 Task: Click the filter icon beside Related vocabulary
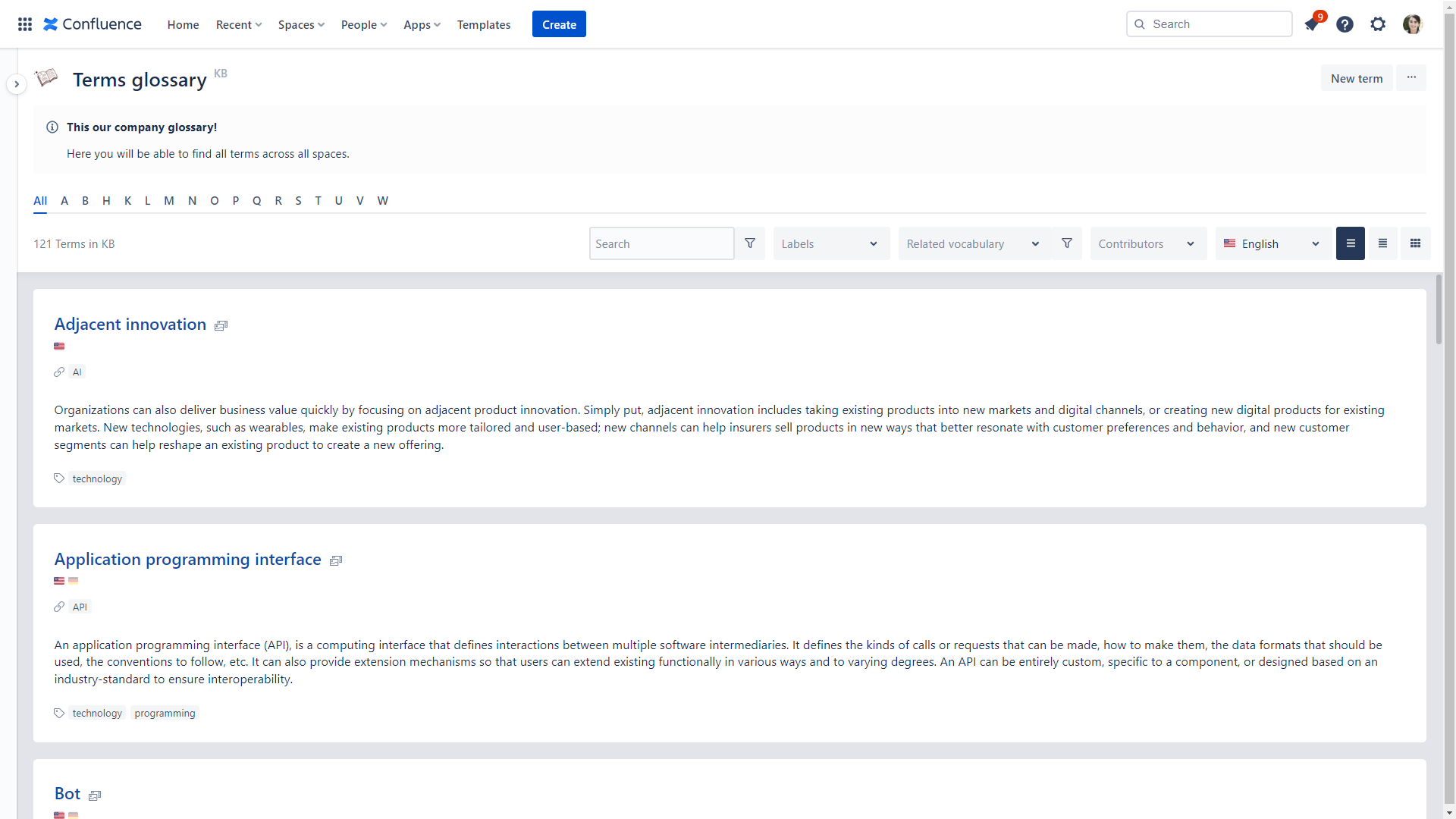pos(1067,243)
